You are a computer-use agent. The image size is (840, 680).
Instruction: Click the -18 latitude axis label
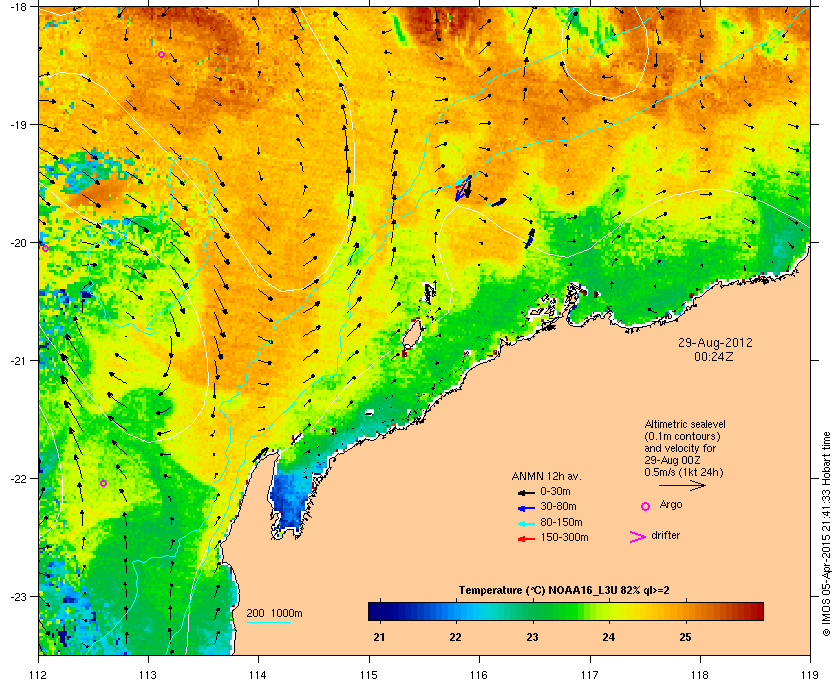pos(19,7)
